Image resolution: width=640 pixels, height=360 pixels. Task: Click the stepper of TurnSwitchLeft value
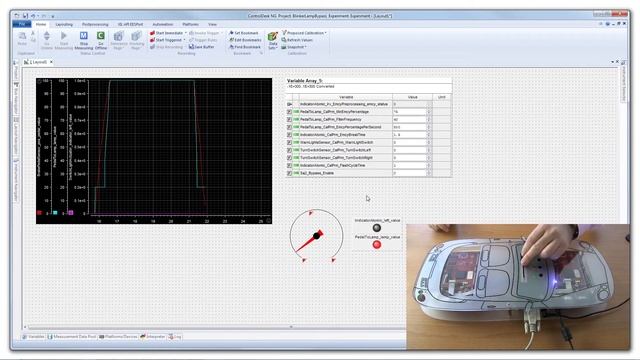point(429,150)
